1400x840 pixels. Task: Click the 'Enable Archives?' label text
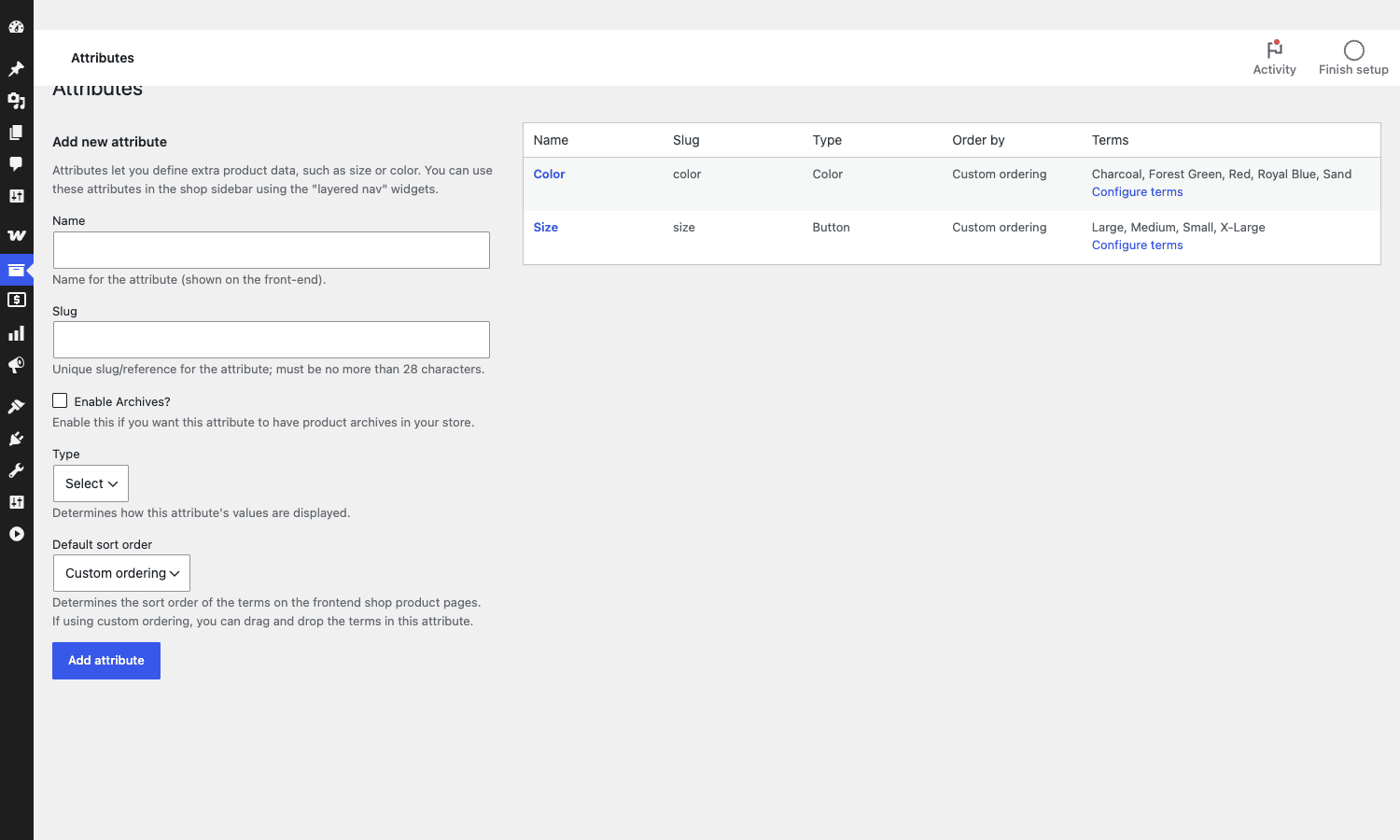[x=122, y=402]
